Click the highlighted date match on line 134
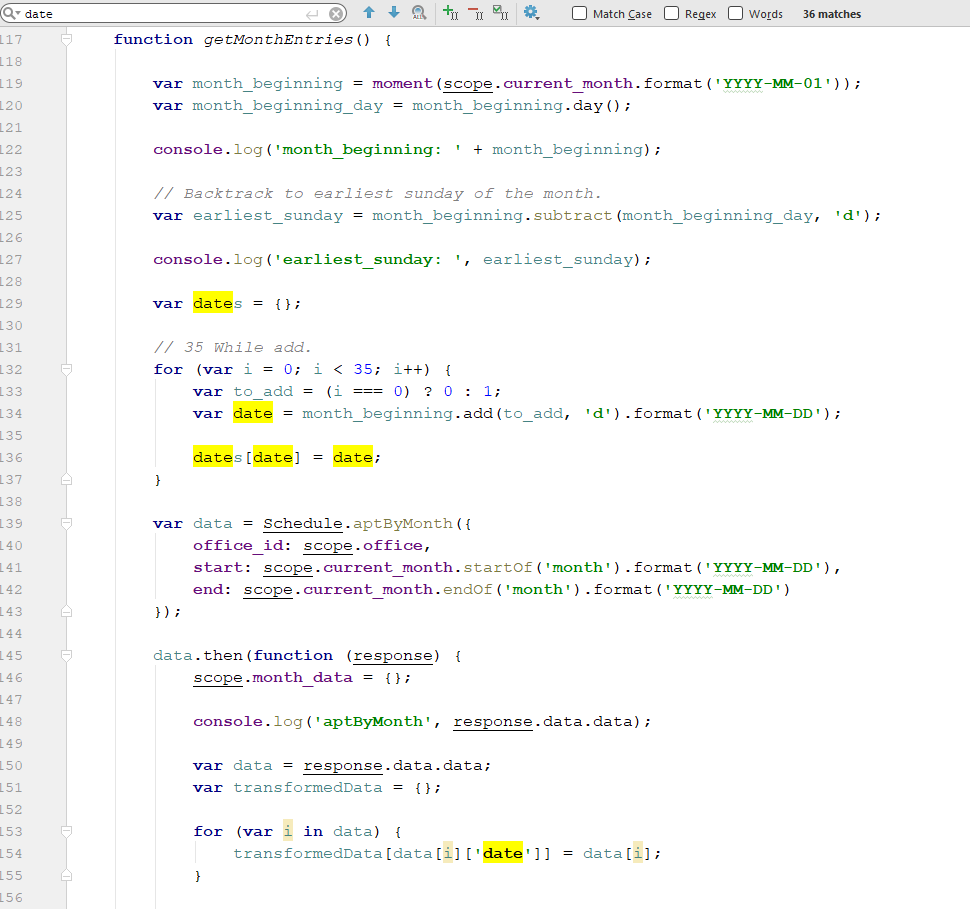970x909 pixels. point(252,413)
